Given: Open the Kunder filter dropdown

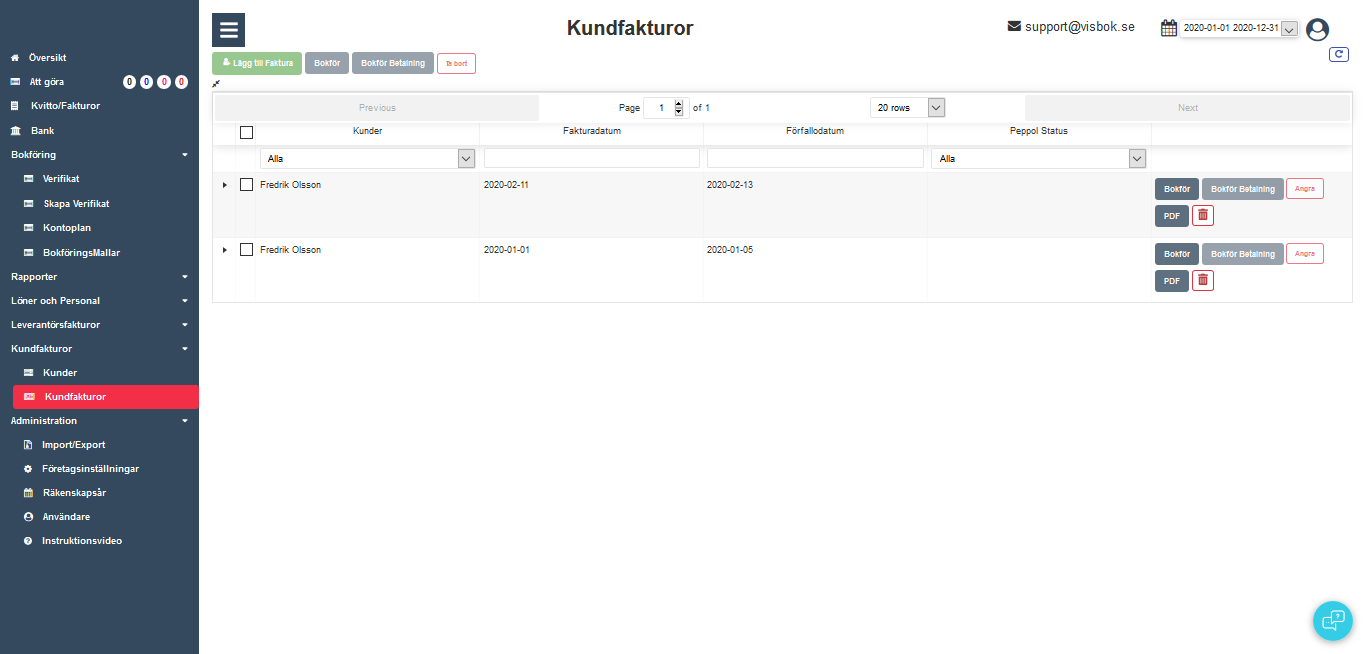Looking at the screenshot, I should click(367, 158).
